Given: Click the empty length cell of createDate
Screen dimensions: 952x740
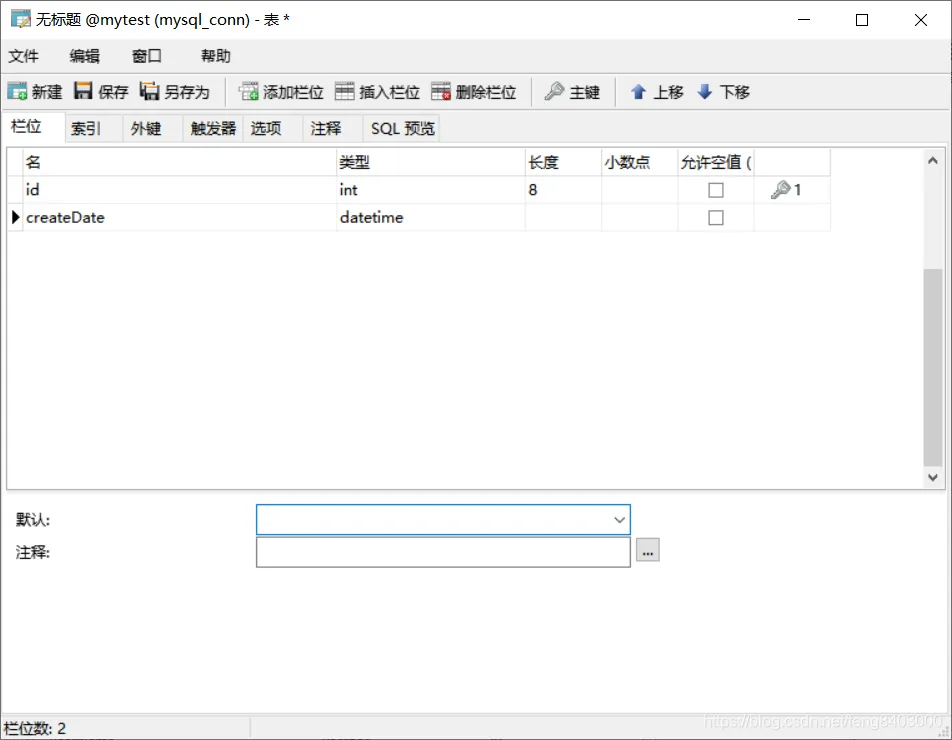Looking at the screenshot, I should 563,217.
